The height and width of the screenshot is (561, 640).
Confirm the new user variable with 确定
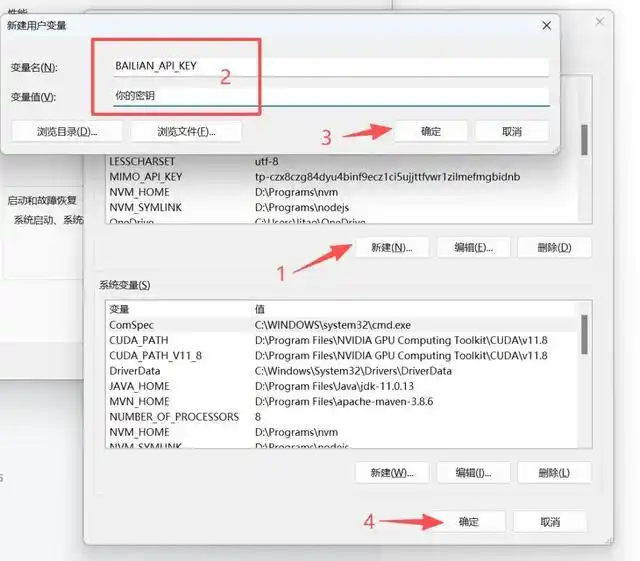[x=431, y=131]
